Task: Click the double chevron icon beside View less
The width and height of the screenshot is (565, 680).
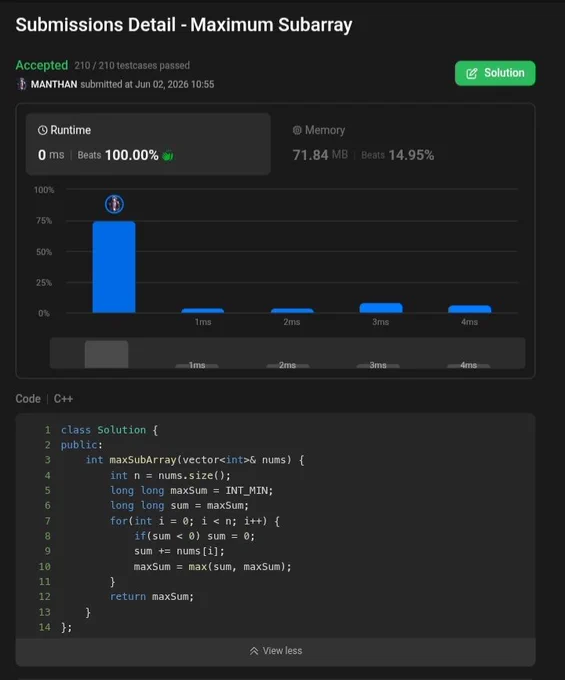Action: tap(254, 651)
